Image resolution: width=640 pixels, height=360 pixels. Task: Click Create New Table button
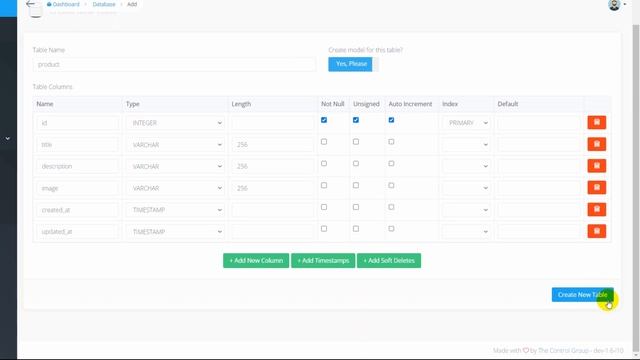582,295
